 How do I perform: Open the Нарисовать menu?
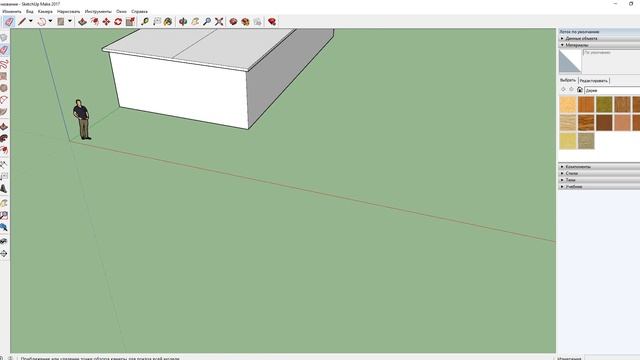pyautogui.click(x=69, y=11)
